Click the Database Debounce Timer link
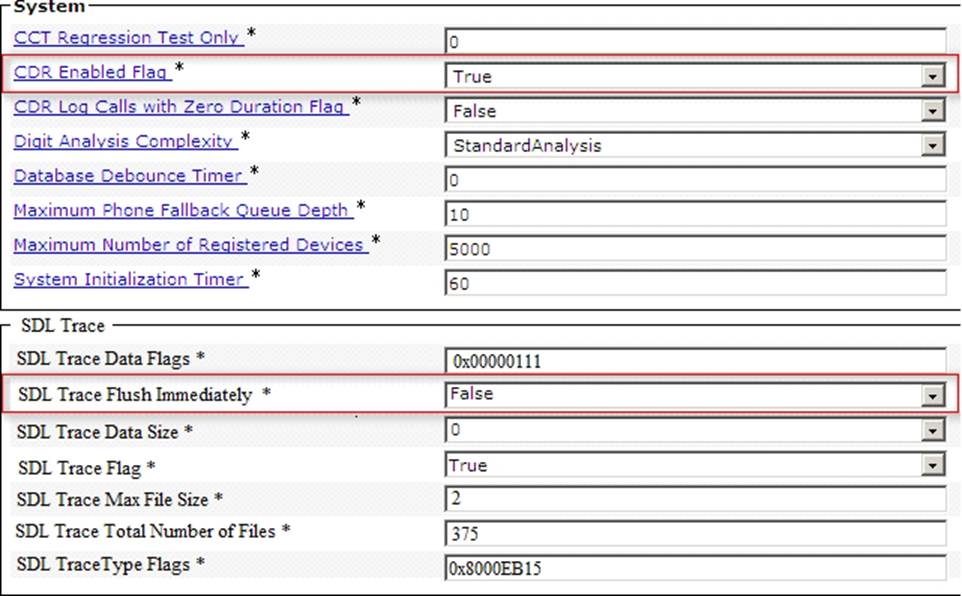The image size is (962, 596). coord(129,176)
